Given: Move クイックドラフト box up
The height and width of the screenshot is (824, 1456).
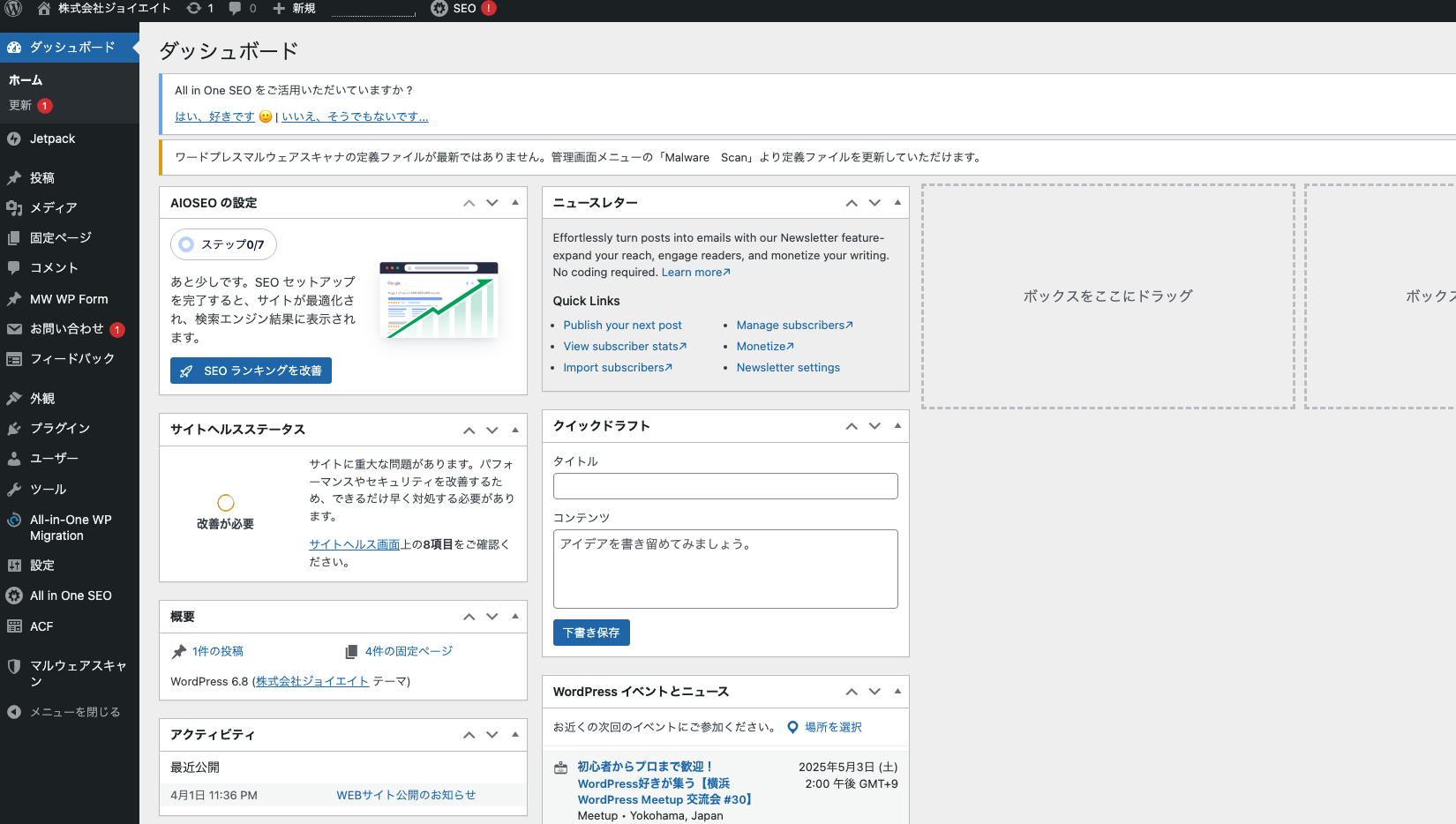Looking at the screenshot, I should point(852,426).
